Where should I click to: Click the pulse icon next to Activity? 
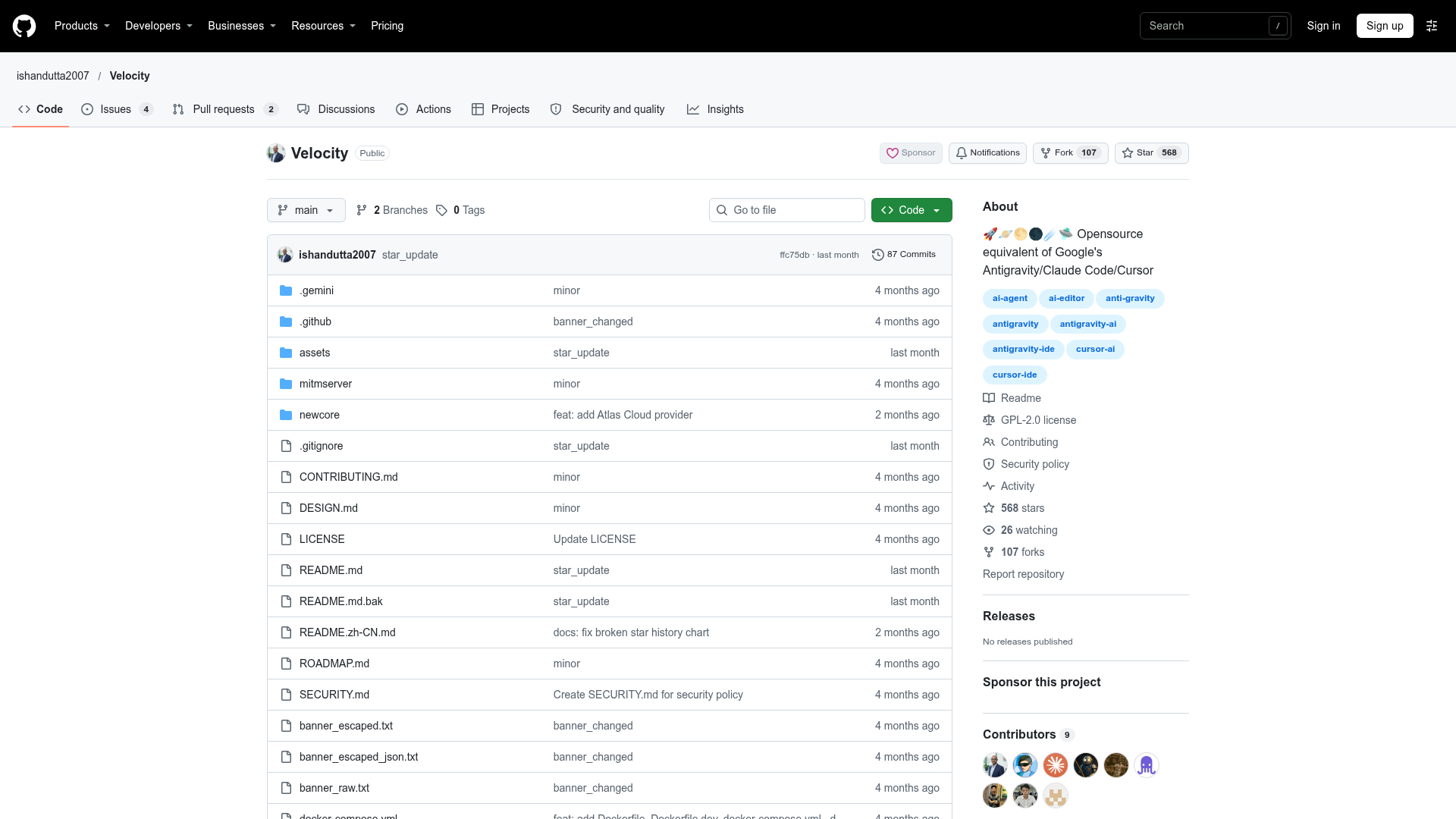click(x=989, y=486)
